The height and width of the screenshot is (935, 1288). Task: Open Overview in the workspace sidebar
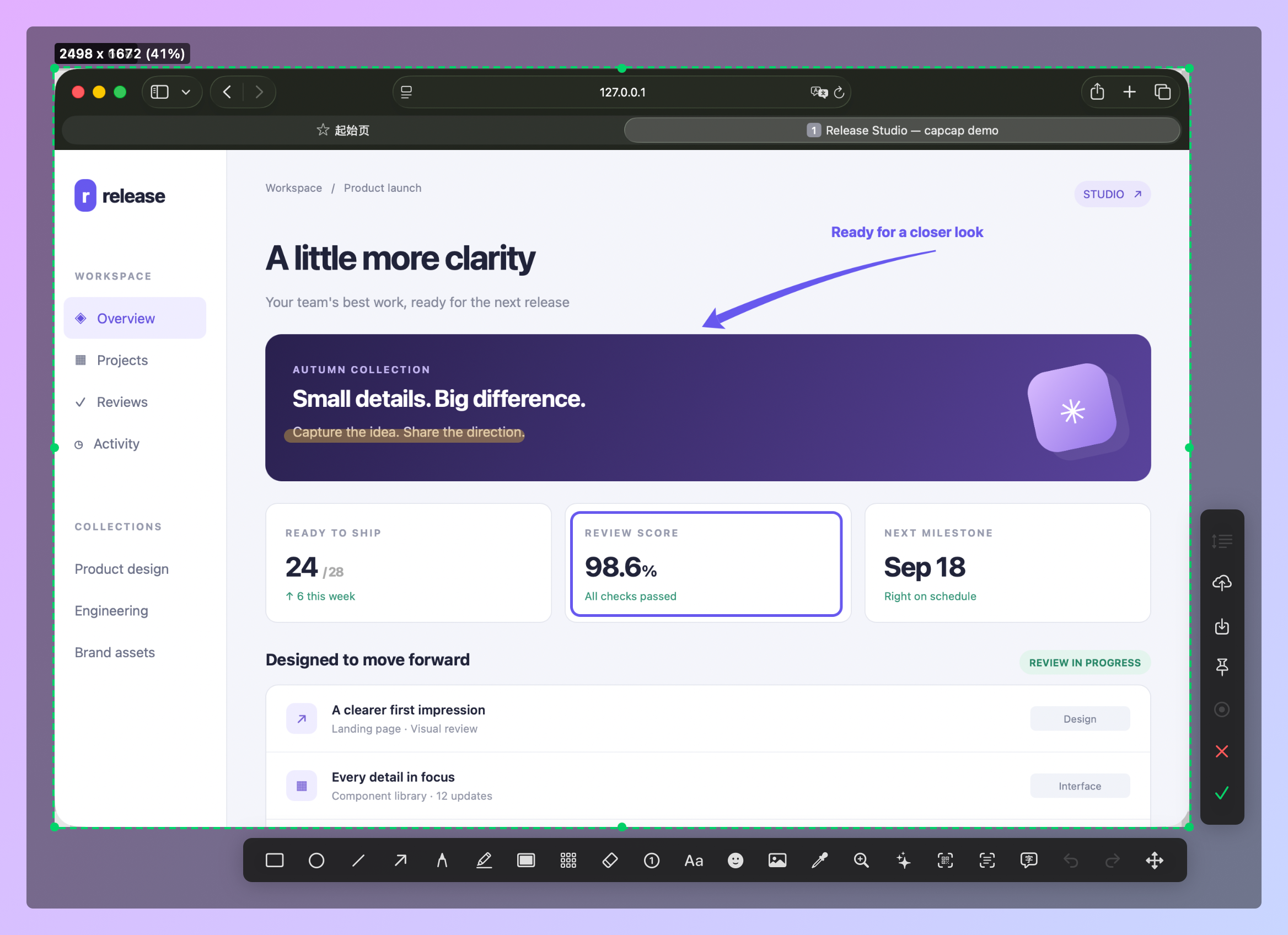click(x=135, y=318)
